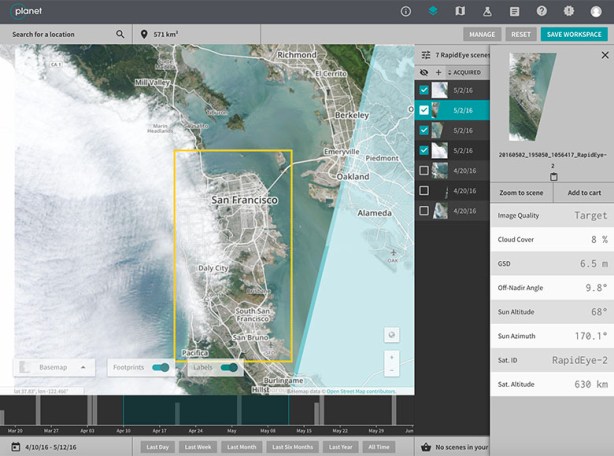
Task: Toggle the Labels switch
Action: pos(231,367)
